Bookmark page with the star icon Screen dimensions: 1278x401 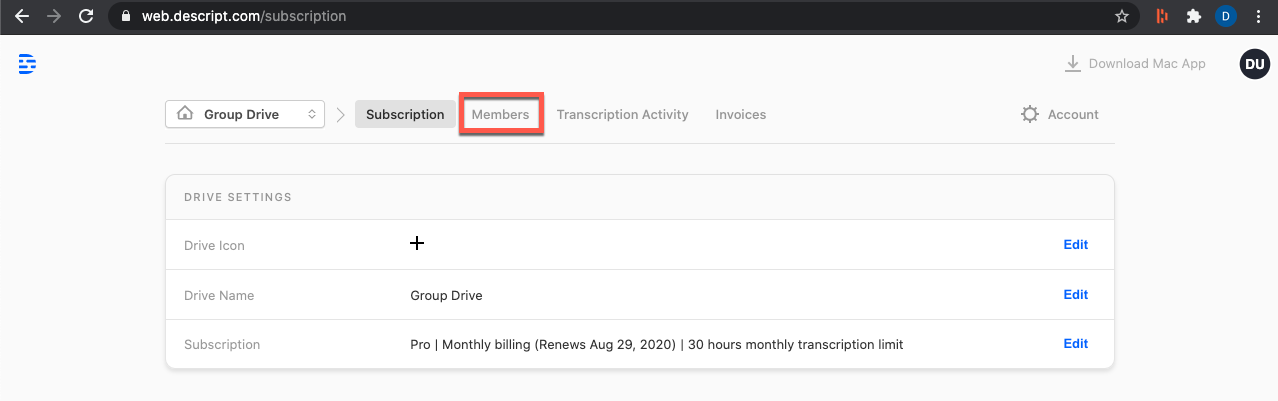(1122, 16)
